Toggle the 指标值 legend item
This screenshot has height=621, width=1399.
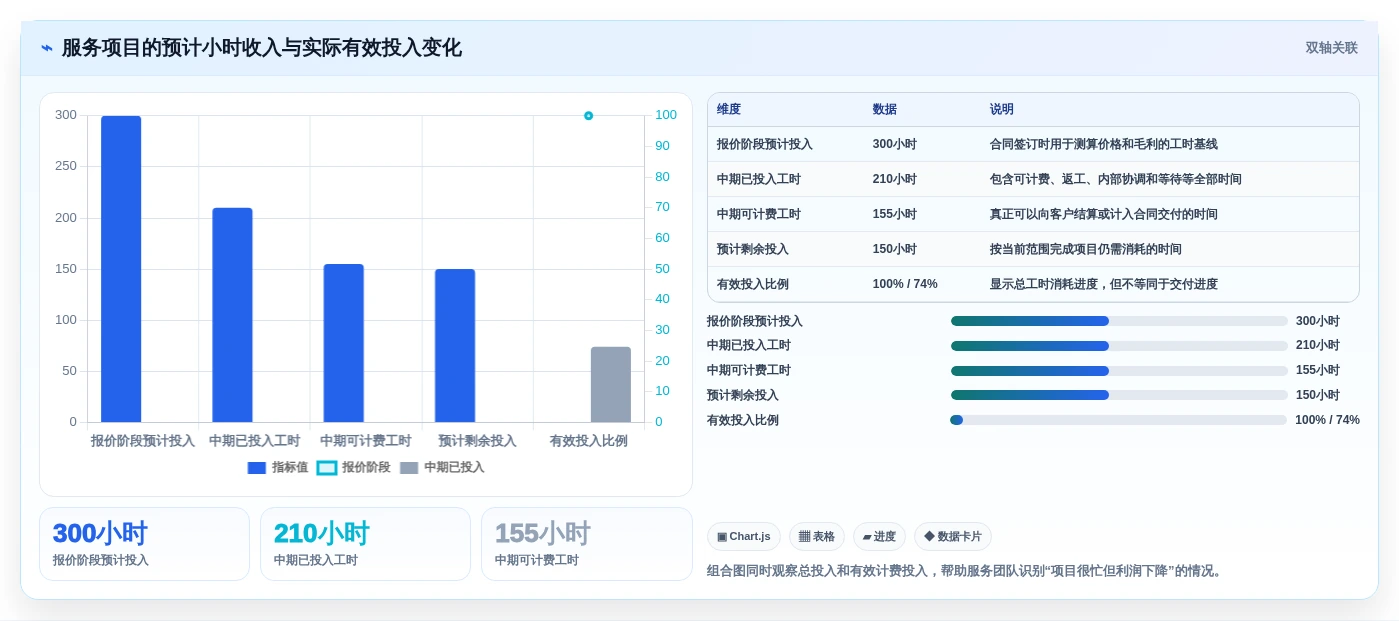tap(278, 467)
